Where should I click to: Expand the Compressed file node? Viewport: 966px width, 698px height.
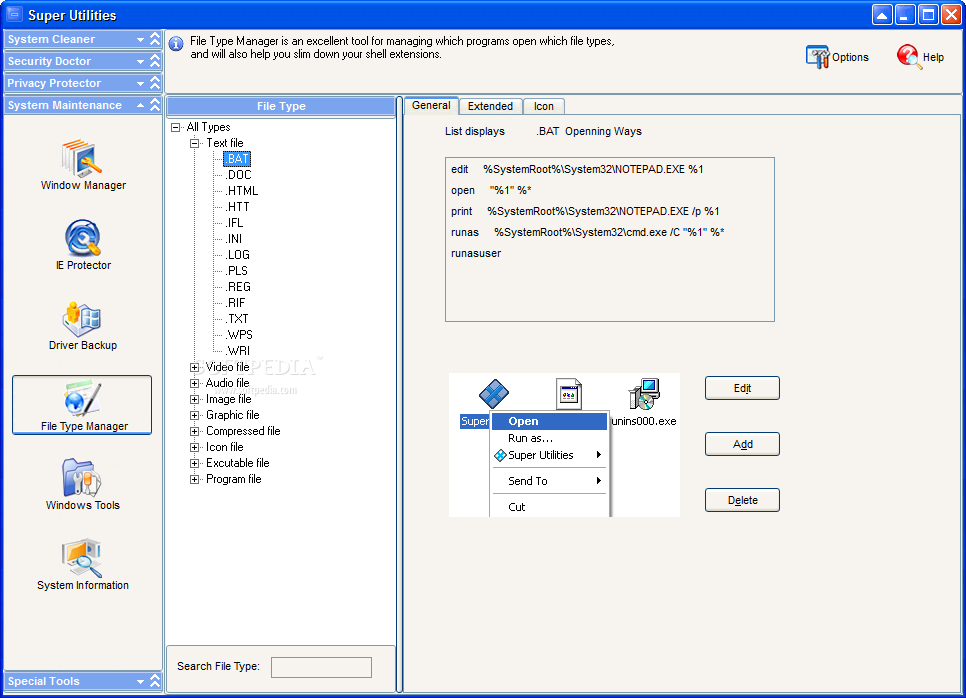tap(195, 432)
